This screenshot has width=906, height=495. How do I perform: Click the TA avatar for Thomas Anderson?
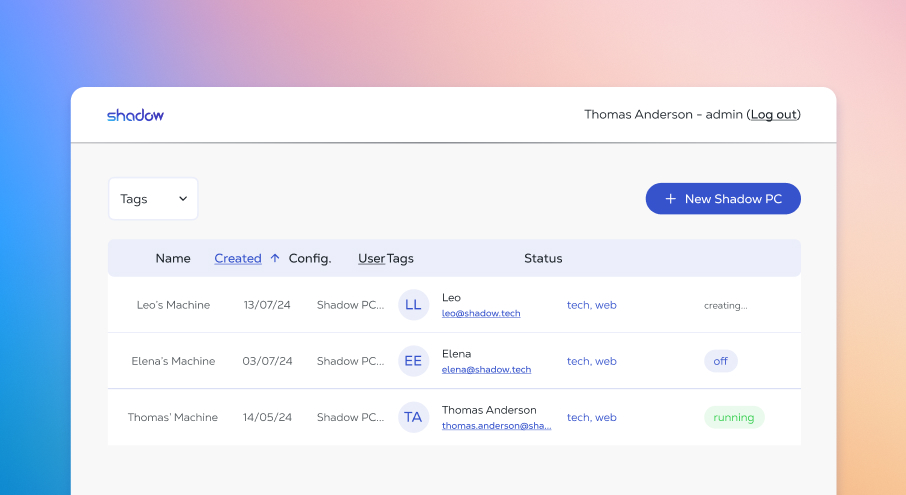coord(413,417)
